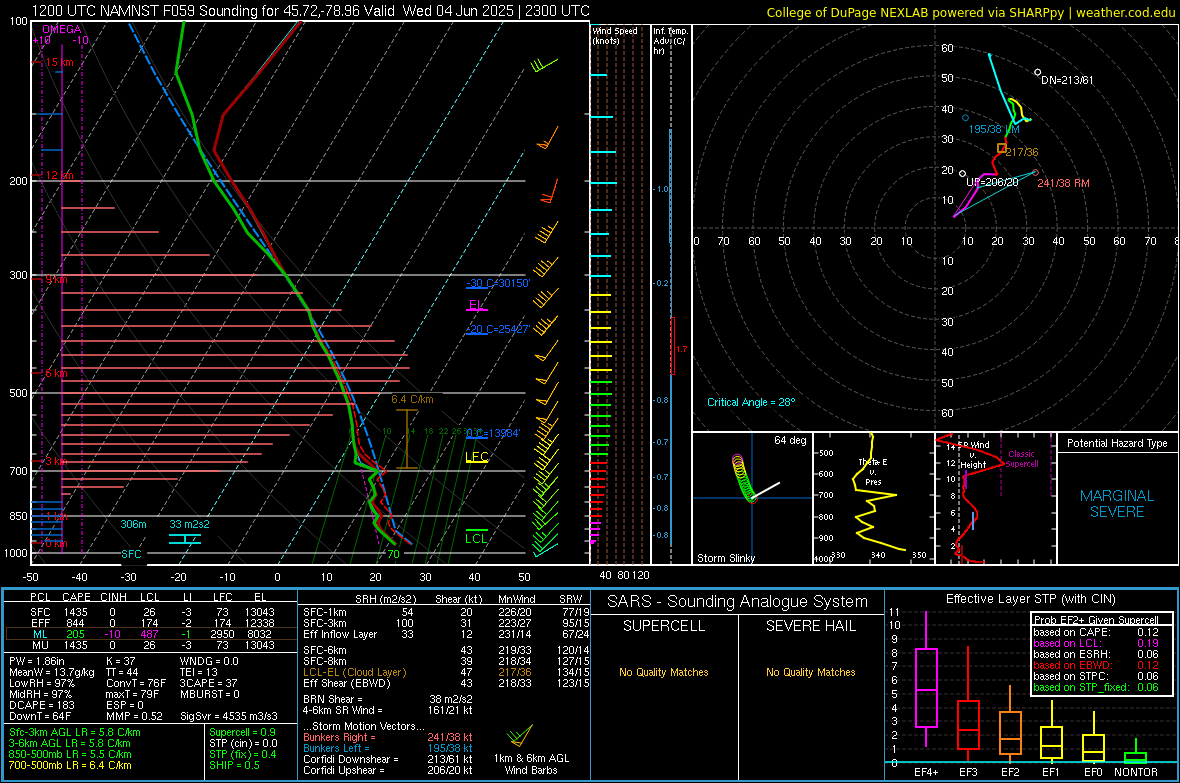The width and height of the screenshot is (1180, 783).
Task: Click the Classic Supercell label
Action: 1022,459
